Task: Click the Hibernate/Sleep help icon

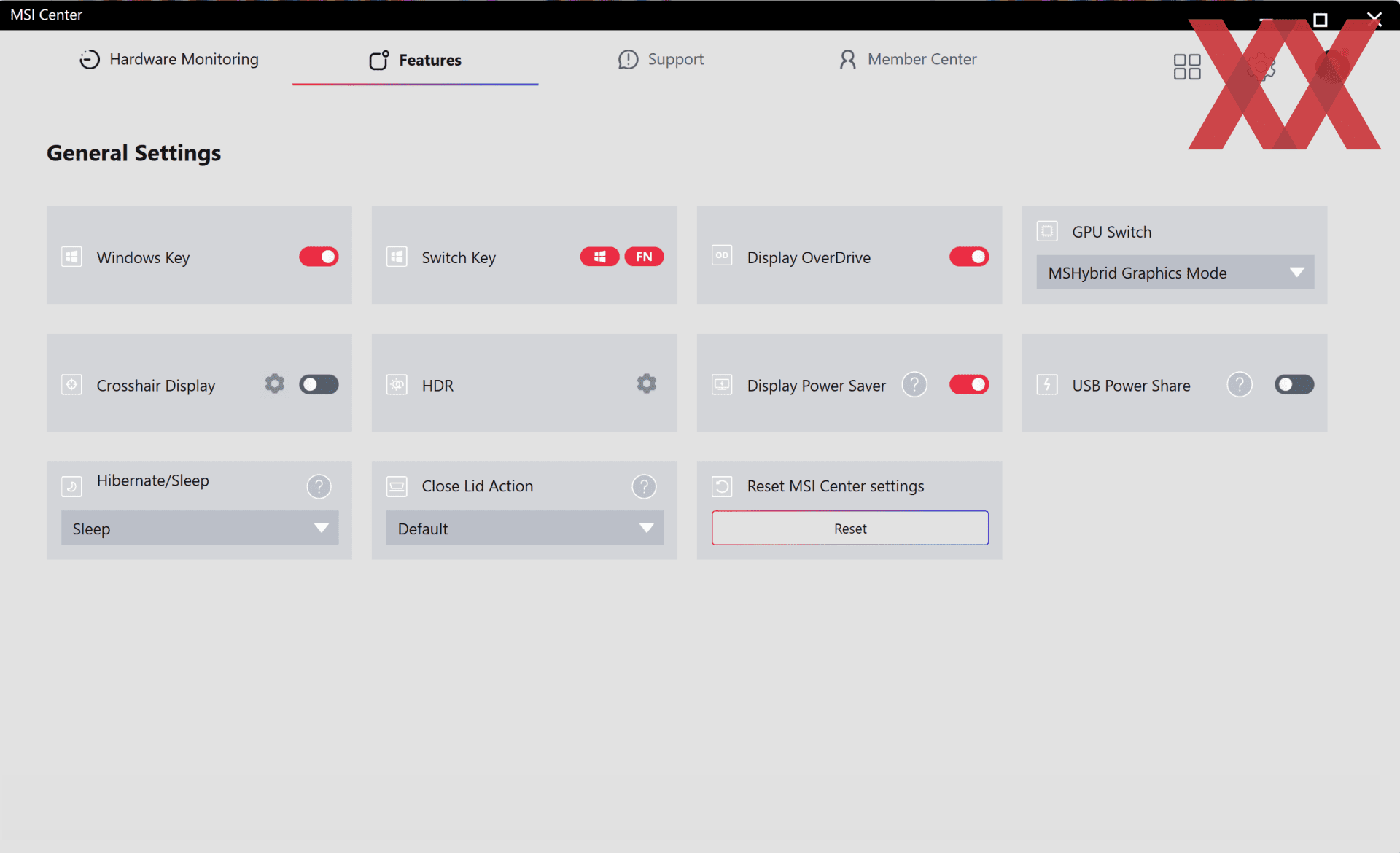Action: [319, 486]
